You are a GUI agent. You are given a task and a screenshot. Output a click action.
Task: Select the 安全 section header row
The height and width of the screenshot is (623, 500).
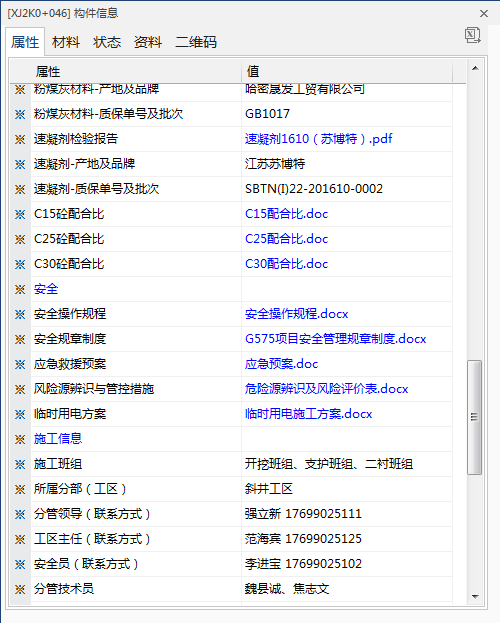click(231, 289)
